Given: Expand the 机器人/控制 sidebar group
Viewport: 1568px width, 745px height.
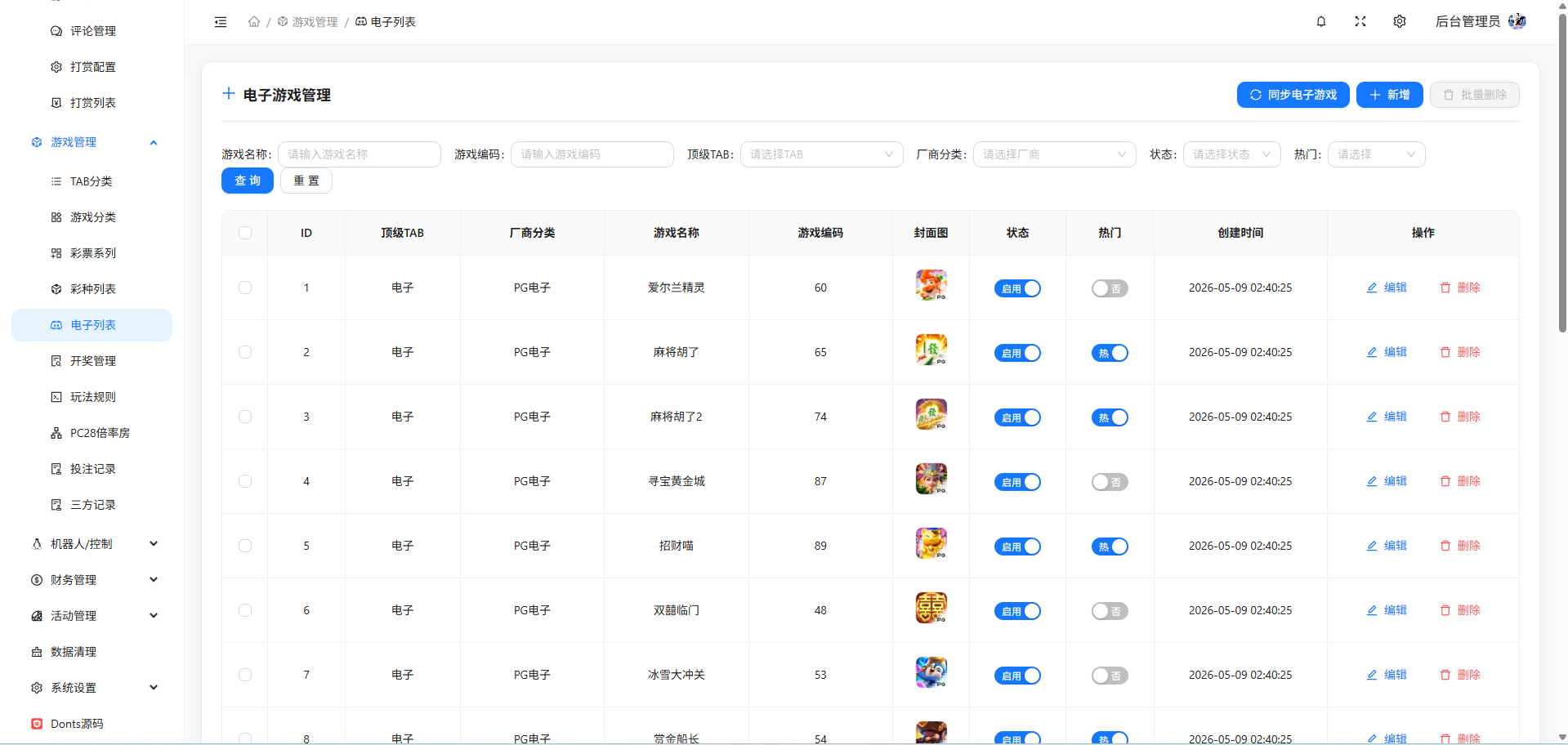Looking at the screenshot, I should [92, 544].
